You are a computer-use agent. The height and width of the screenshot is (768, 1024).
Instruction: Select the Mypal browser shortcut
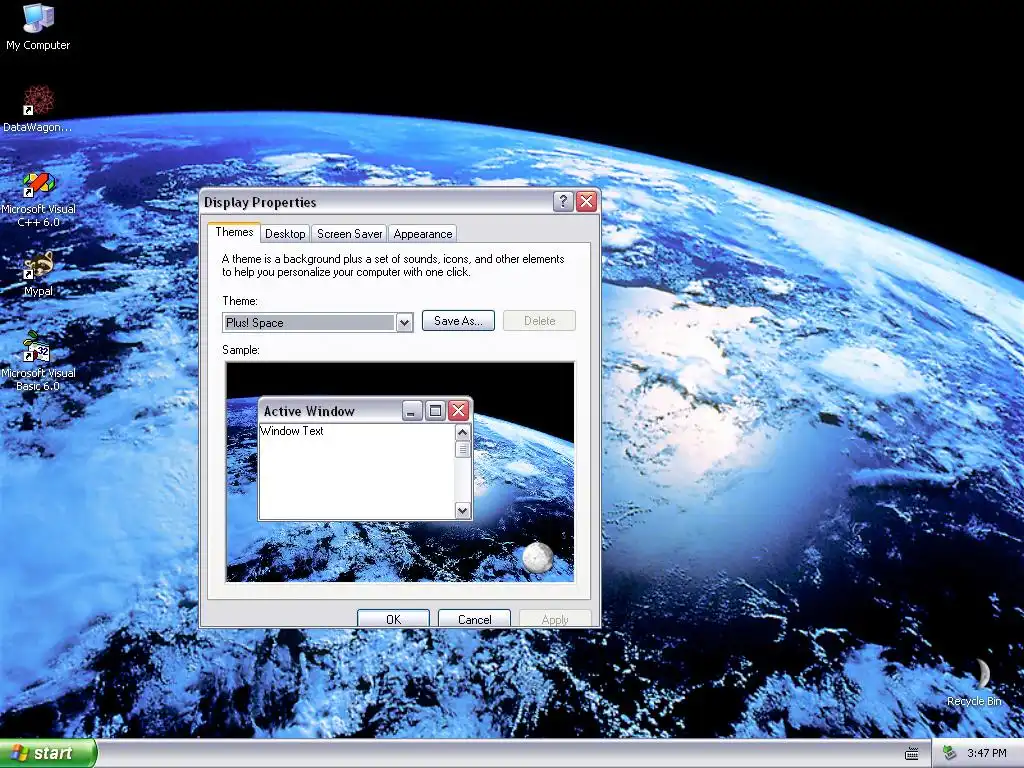click(x=38, y=274)
